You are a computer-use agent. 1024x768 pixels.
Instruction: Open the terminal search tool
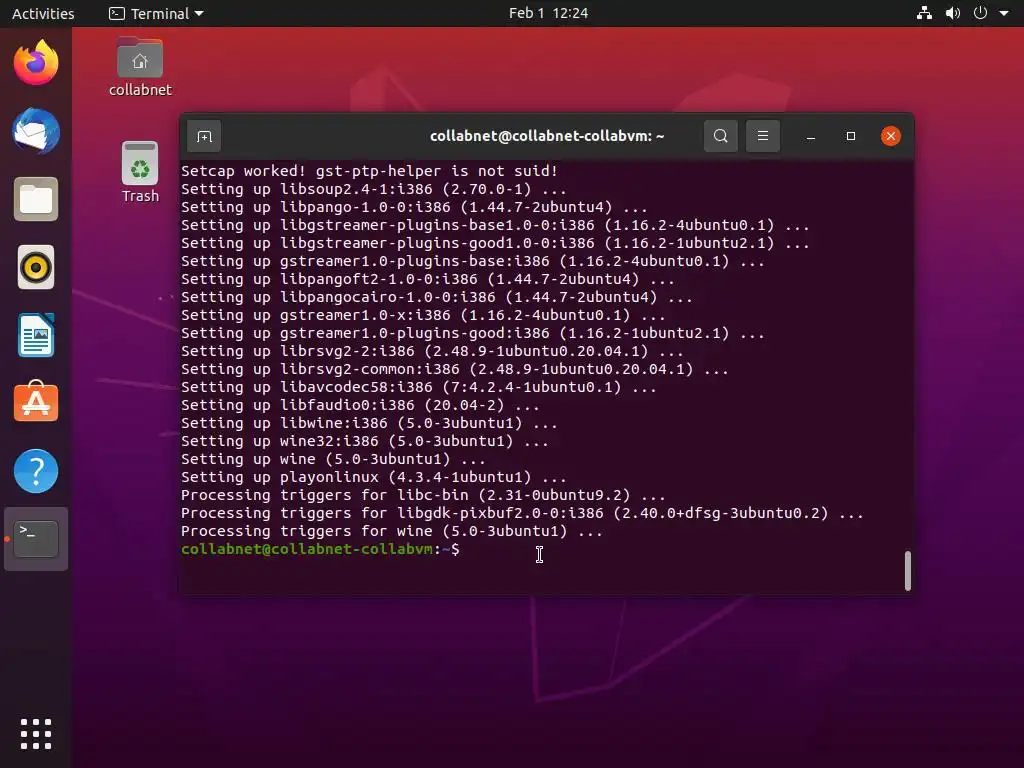click(x=720, y=136)
